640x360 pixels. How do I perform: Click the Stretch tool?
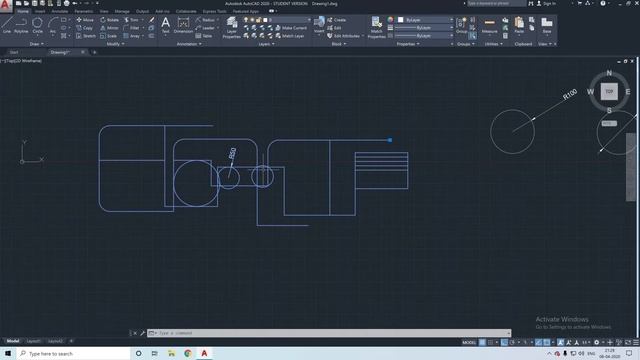[x=86, y=36]
